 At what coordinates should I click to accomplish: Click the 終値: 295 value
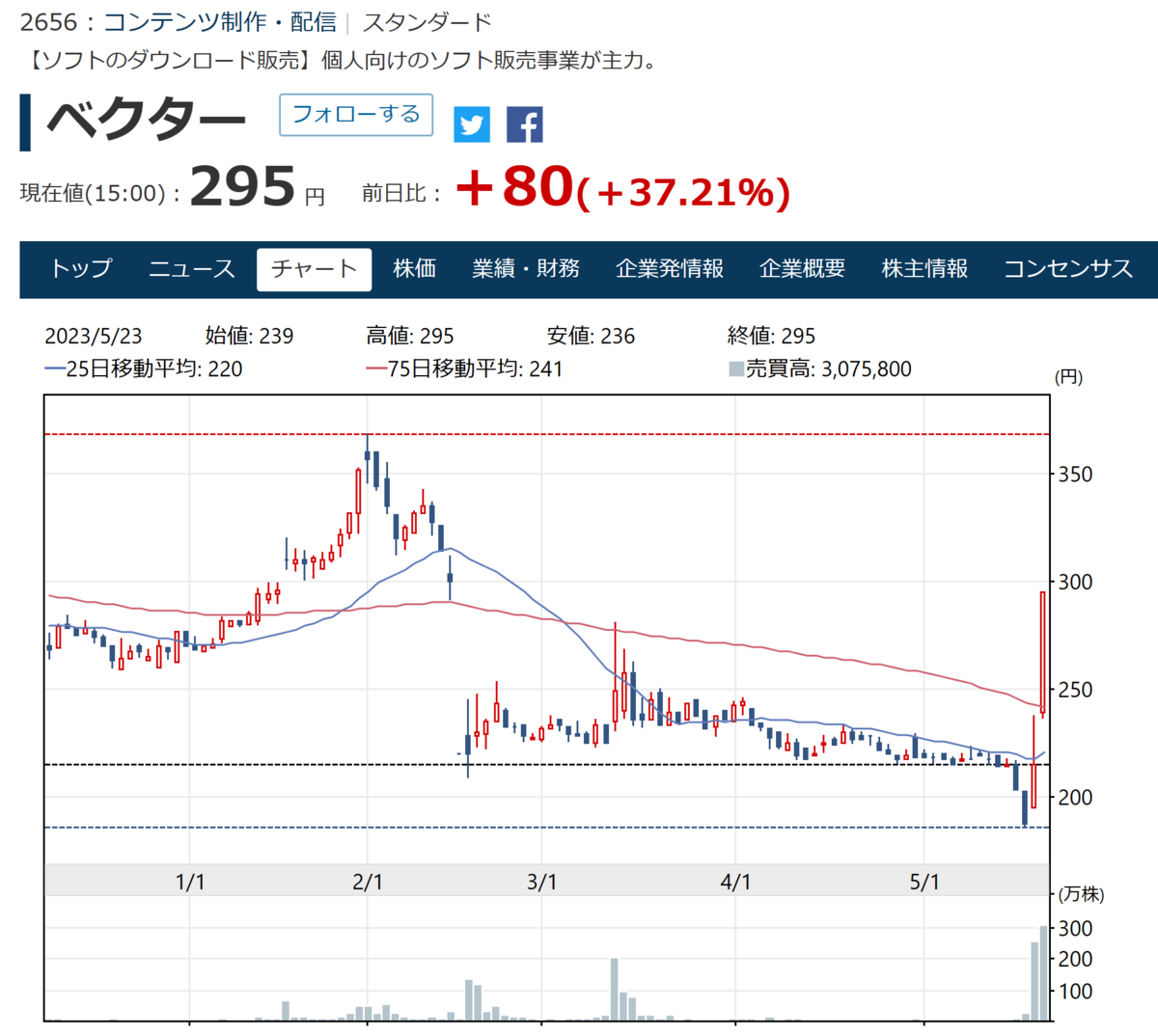771,336
